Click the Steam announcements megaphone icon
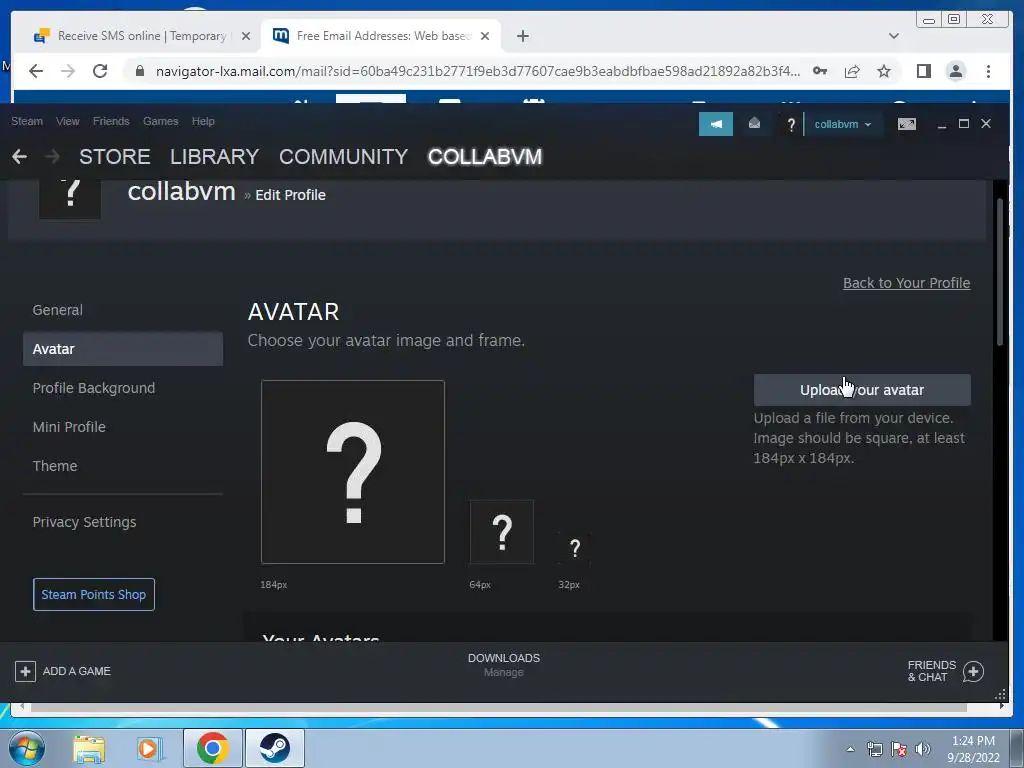 point(716,124)
